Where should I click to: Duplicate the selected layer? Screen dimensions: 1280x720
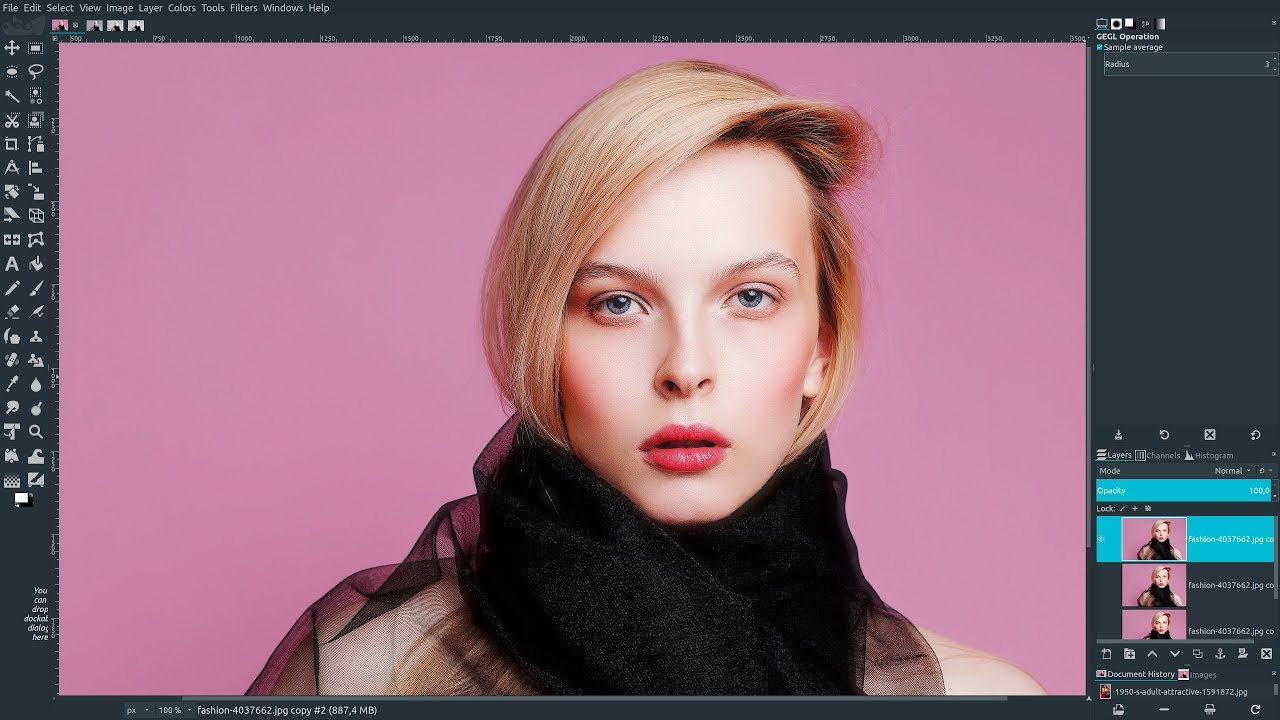(1198, 654)
